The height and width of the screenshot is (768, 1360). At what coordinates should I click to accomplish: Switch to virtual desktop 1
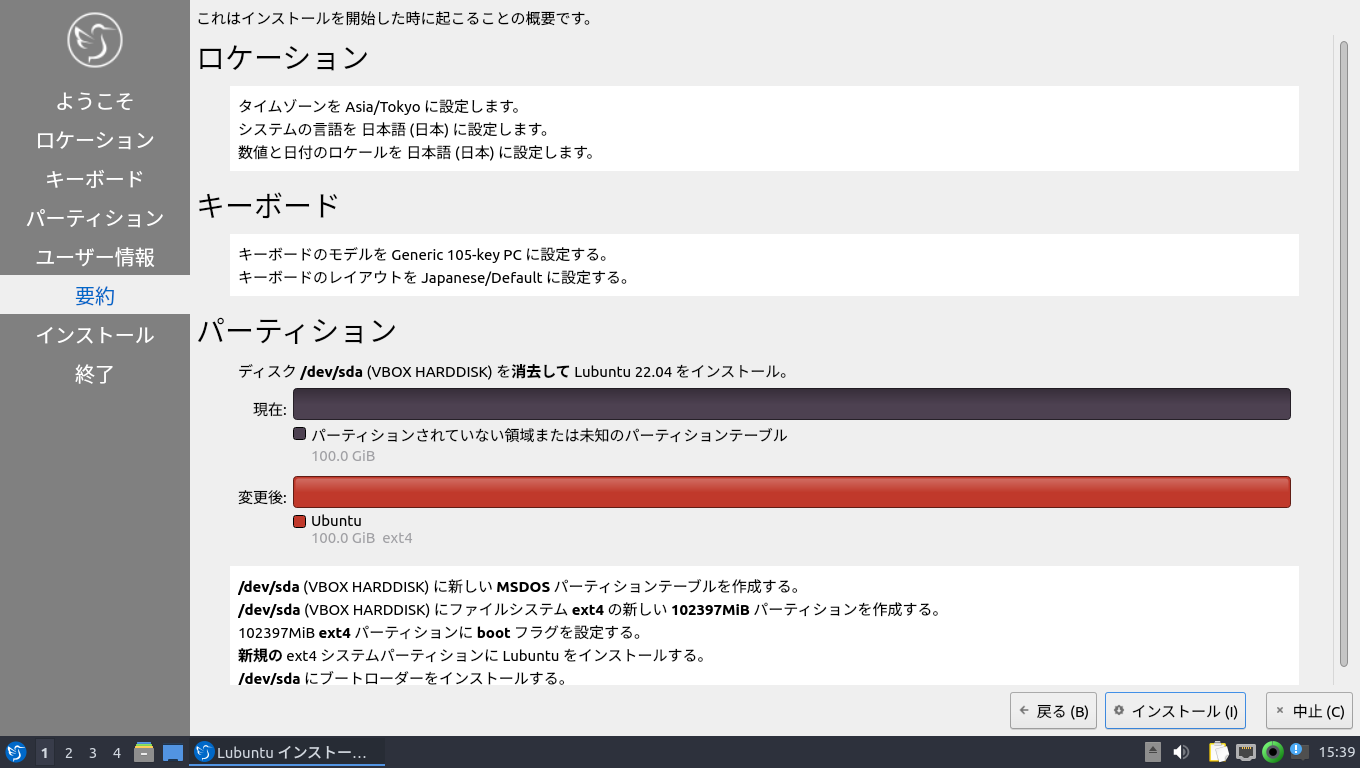coord(44,752)
